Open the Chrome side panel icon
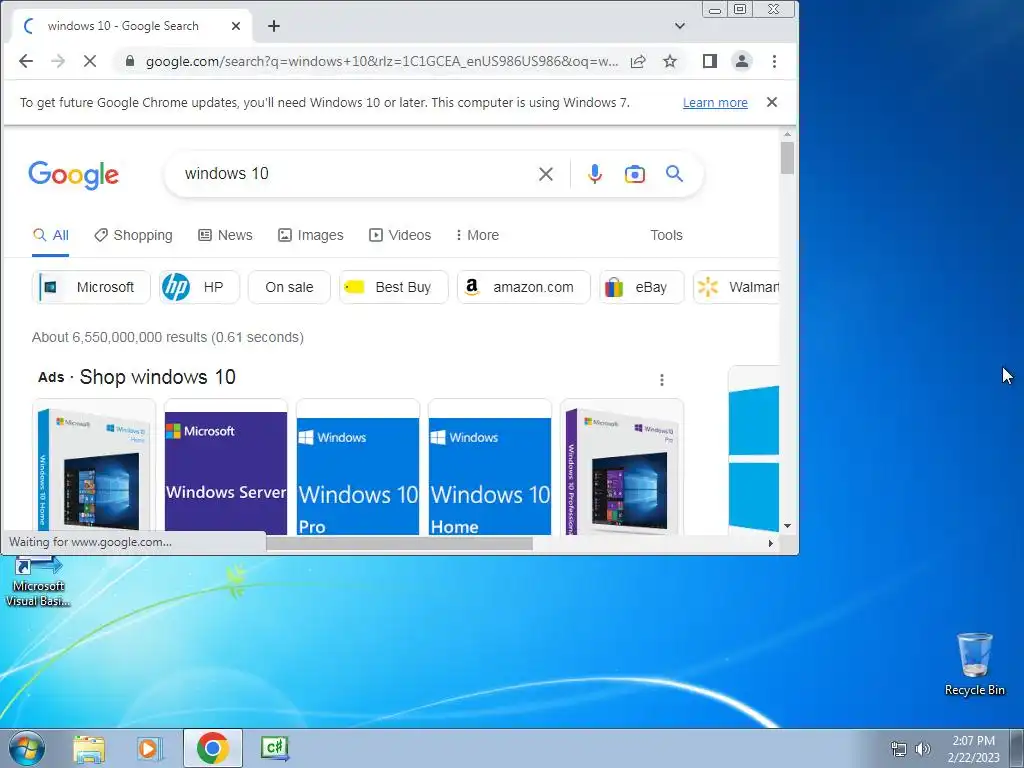1024x768 pixels. pos(710,61)
